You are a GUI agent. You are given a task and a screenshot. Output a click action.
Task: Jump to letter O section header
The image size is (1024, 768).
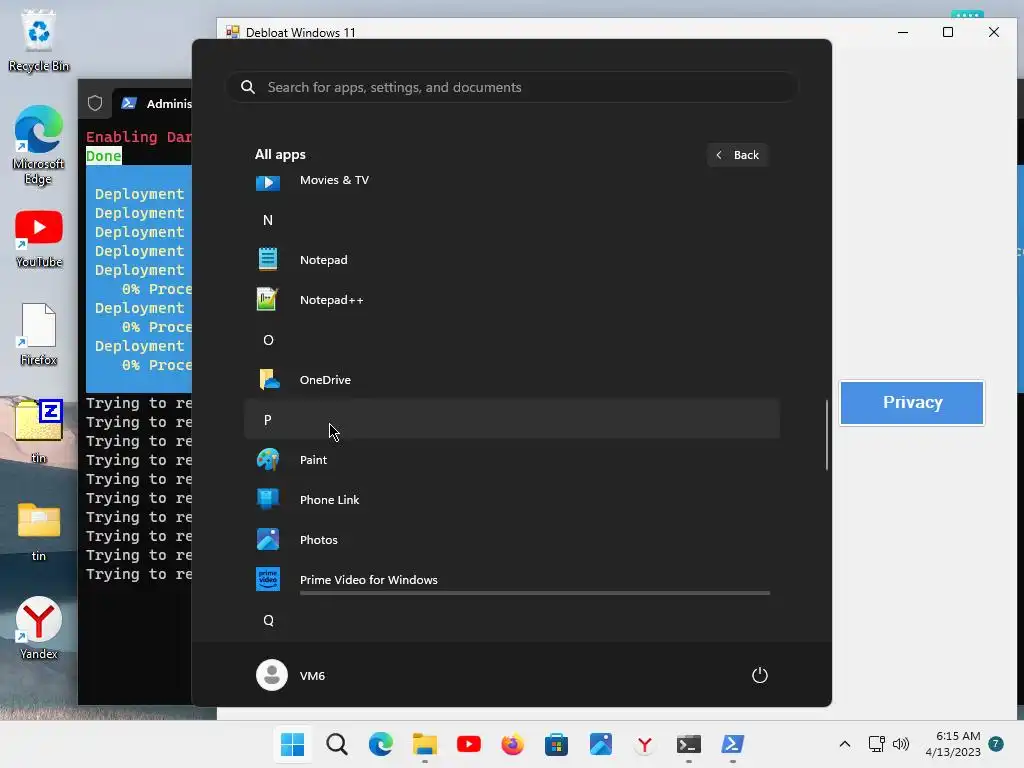(268, 340)
